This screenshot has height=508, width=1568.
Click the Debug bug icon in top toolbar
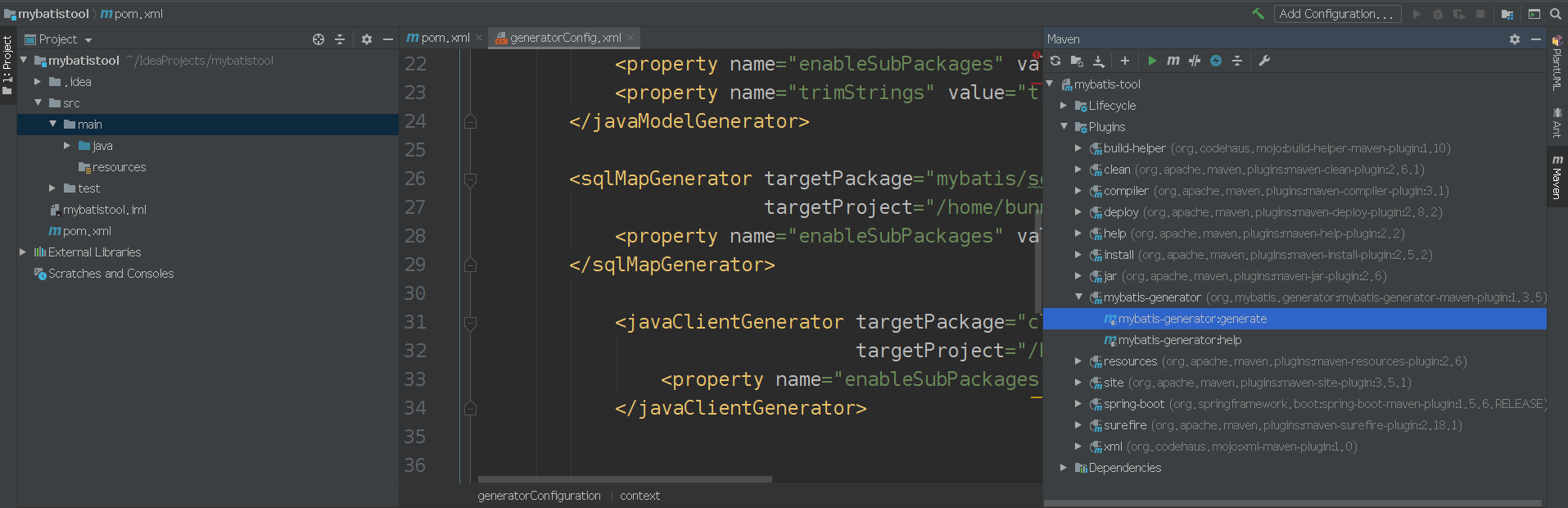[1438, 14]
